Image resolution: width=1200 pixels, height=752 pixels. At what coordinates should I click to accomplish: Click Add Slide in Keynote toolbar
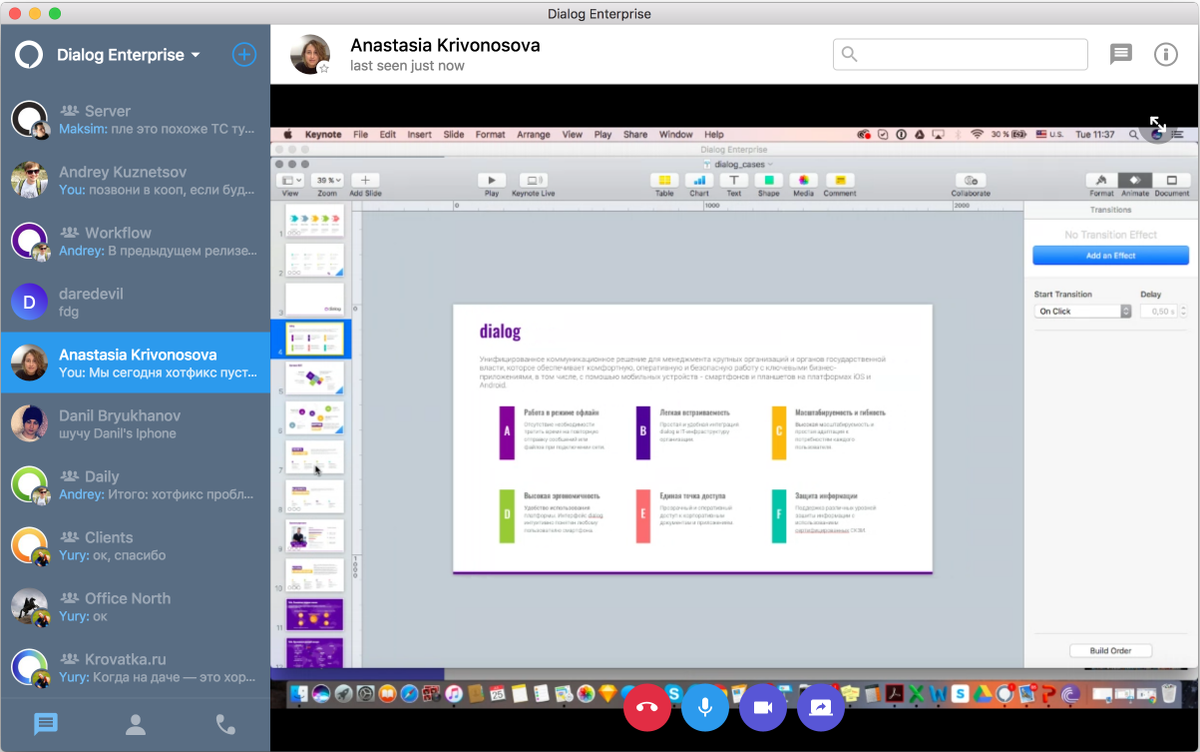click(365, 180)
